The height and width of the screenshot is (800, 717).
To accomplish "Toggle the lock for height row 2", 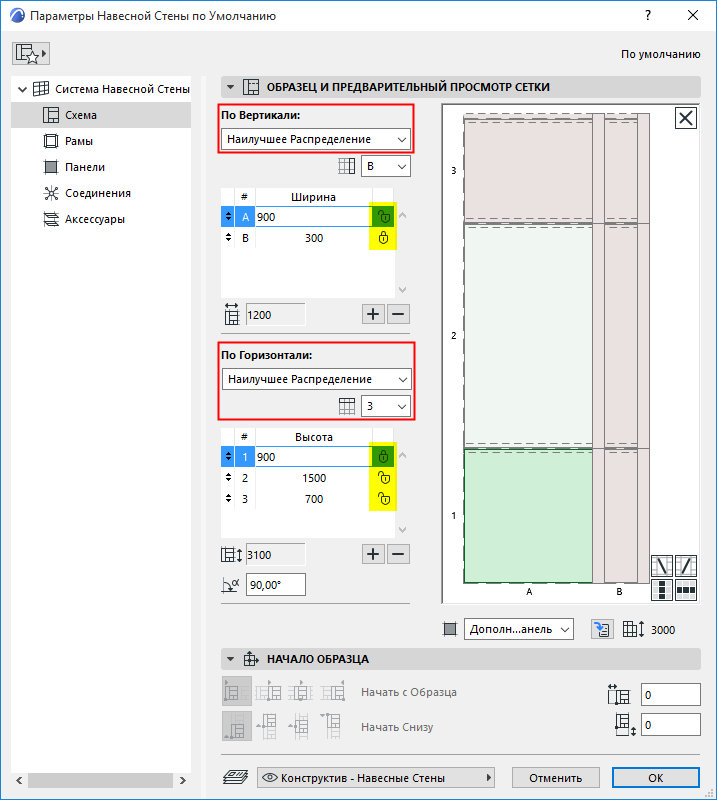I will 383,478.
